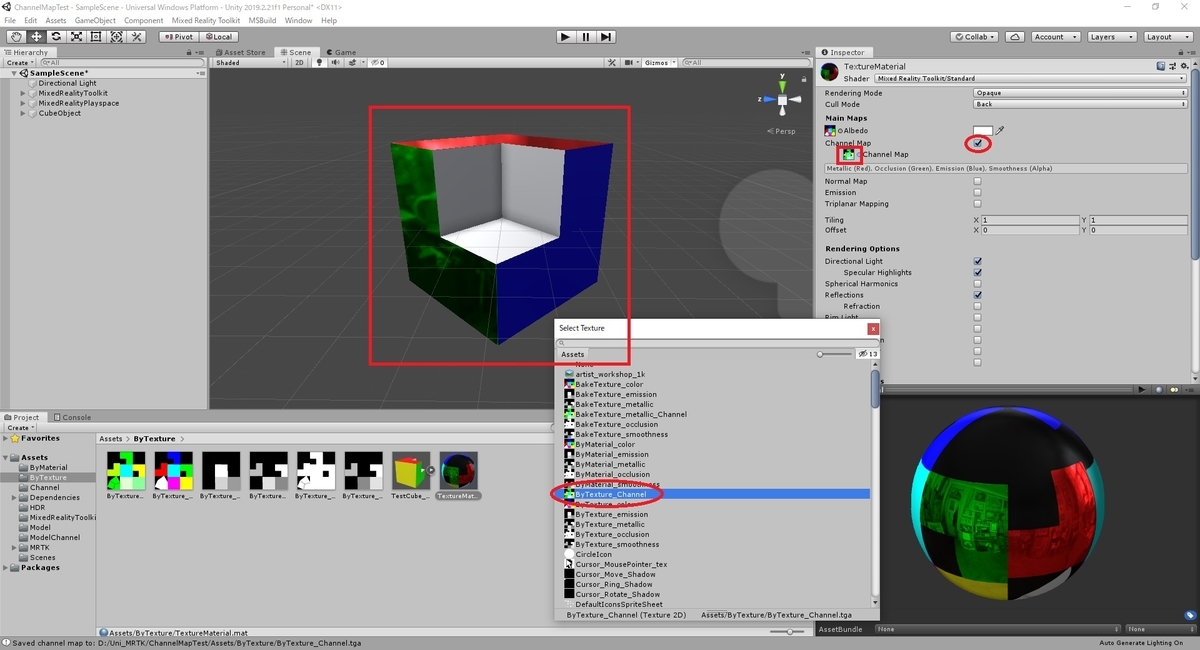Image resolution: width=1200 pixels, height=650 pixels.
Task: Open the GameObject menu
Action: coord(95,20)
